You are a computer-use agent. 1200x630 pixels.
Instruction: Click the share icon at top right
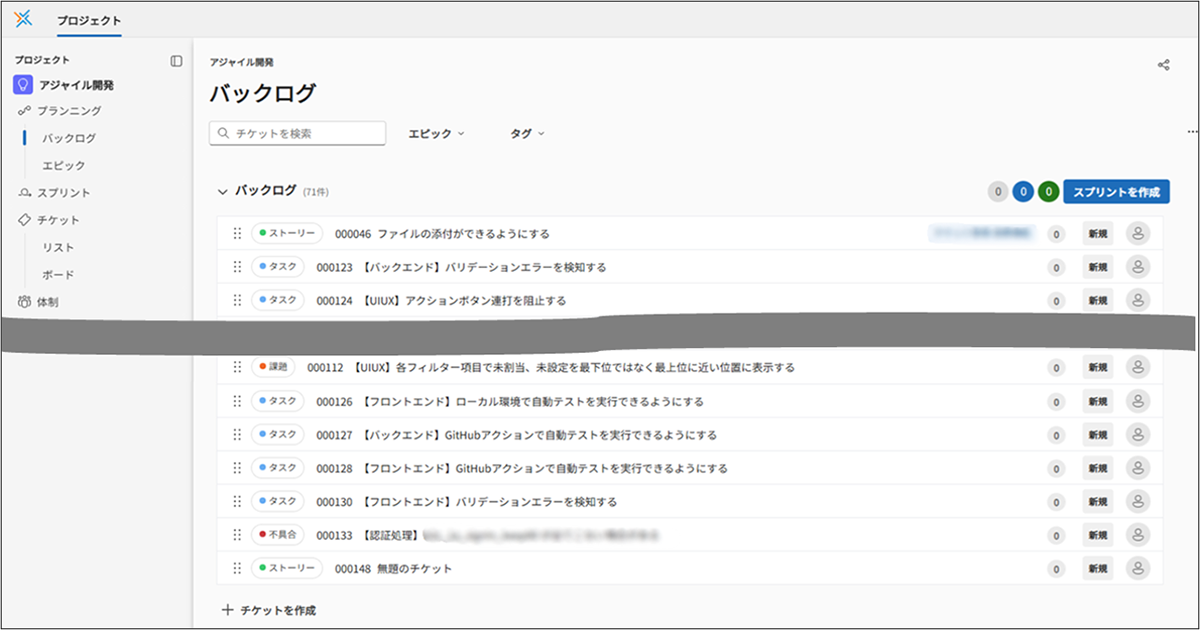pyautogui.click(x=1163, y=65)
